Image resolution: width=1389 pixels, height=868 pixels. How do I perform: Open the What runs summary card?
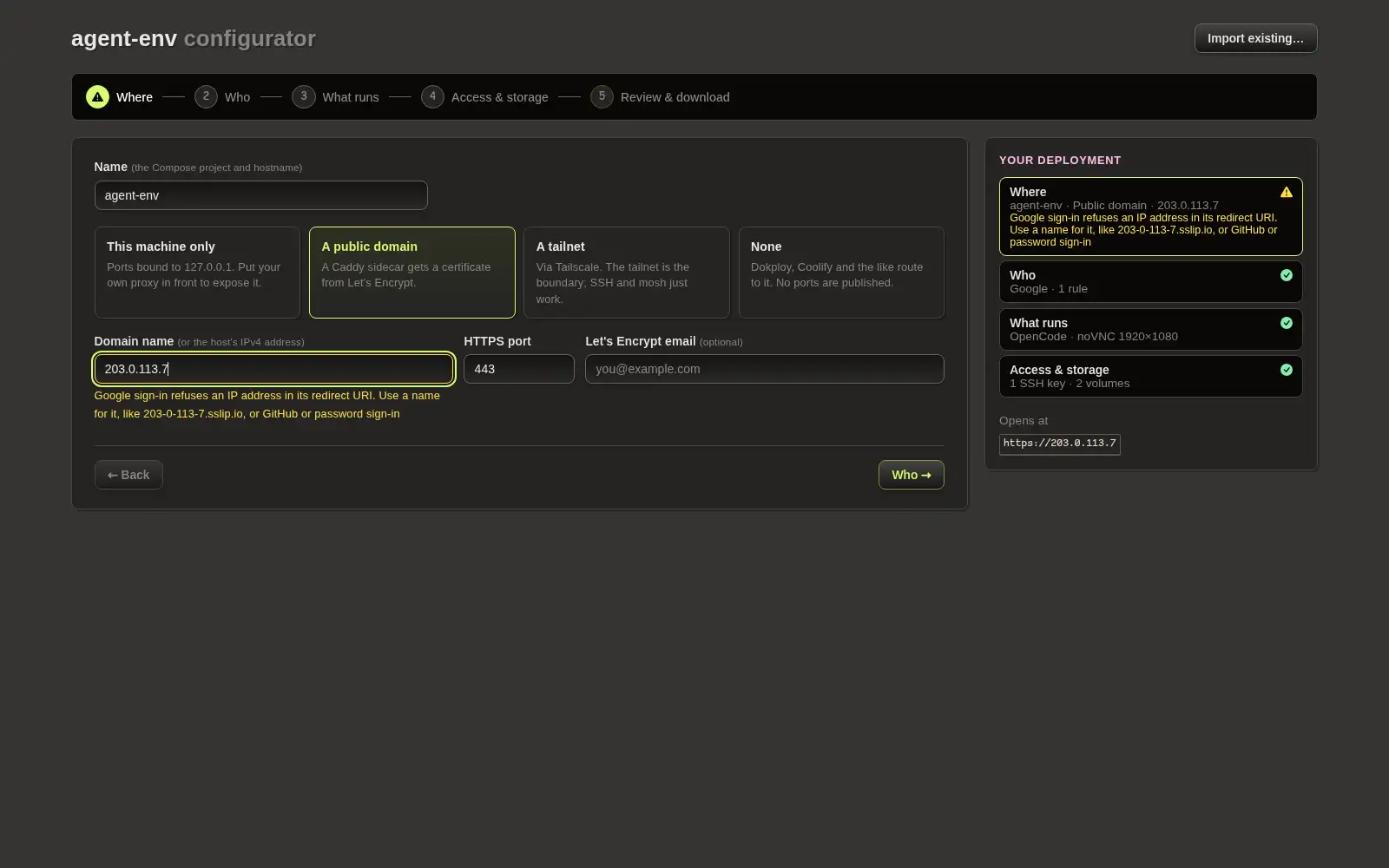coord(1150,329)
